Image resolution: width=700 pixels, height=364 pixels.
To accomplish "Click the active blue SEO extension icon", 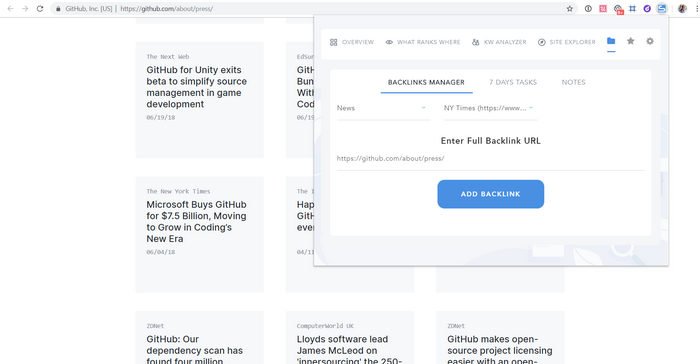I will 662,8.
